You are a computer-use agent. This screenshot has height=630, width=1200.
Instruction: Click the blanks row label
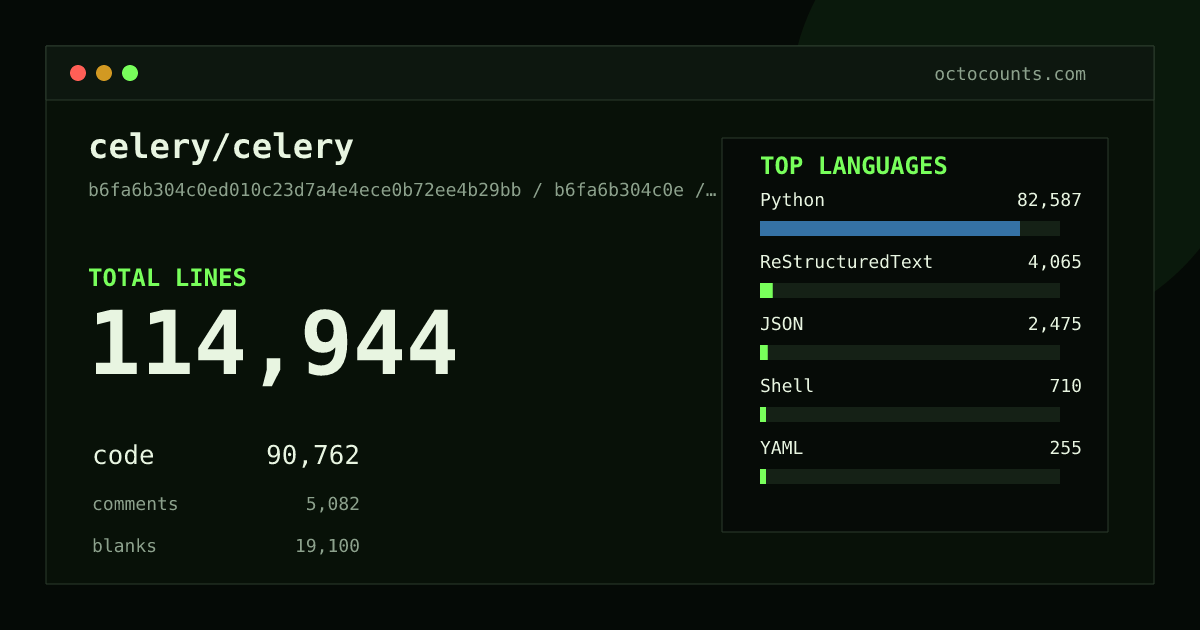pos(124,546)
